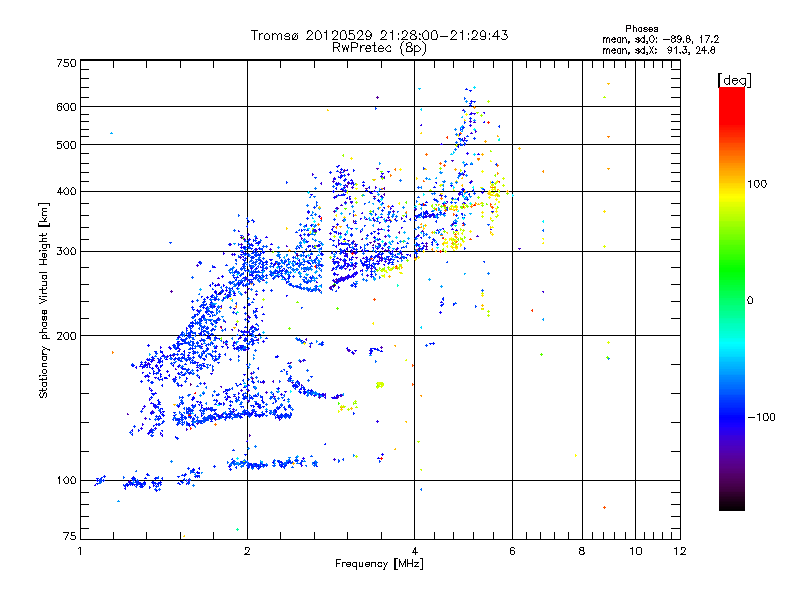Click the height axis label '100'
Image resolution: width=800 pixels, height=600 pixels.
pyautogui.click(x=67, y=481)
